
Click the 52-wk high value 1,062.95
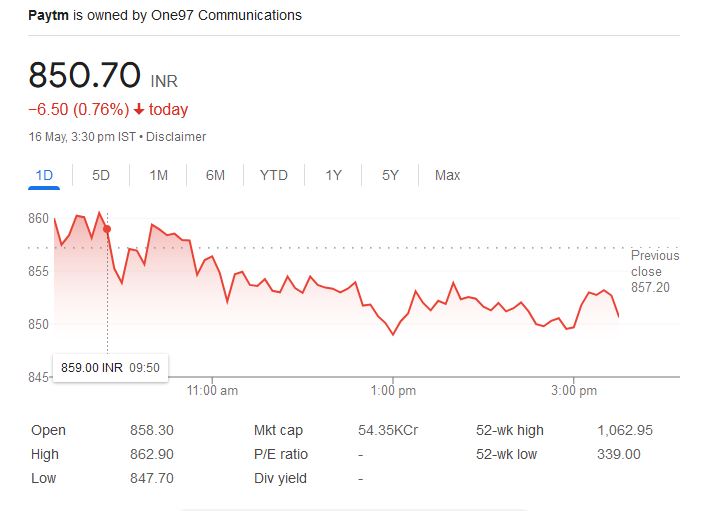(x=625, y=430)
